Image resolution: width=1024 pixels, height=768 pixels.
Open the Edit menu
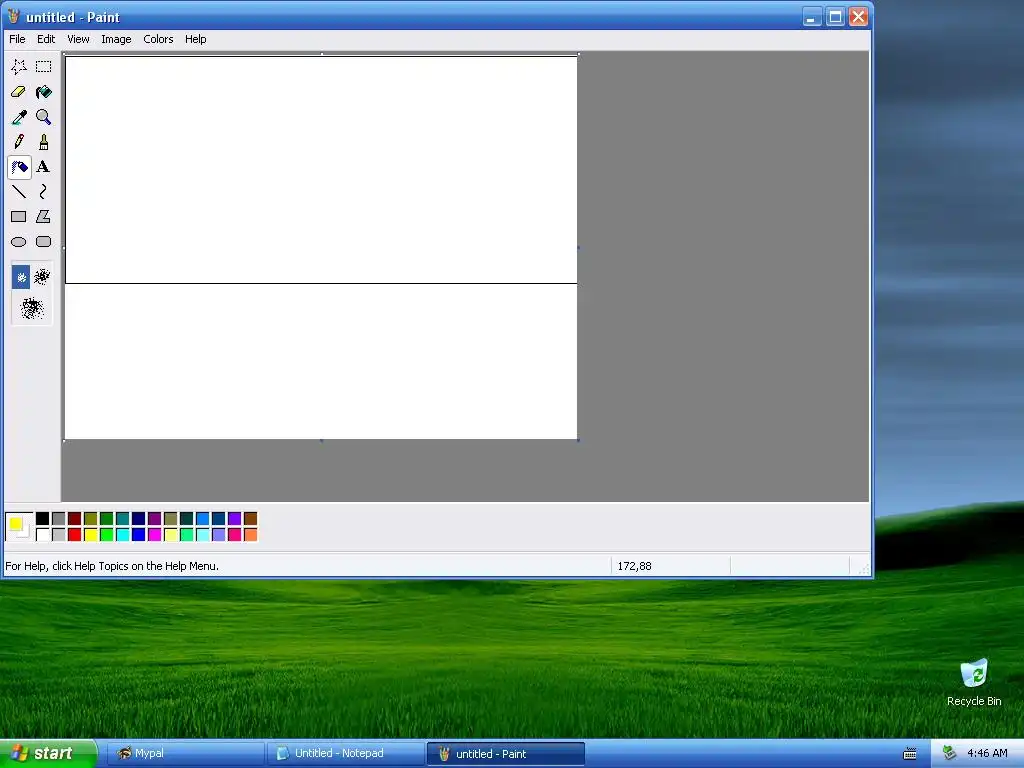point(46,39)
